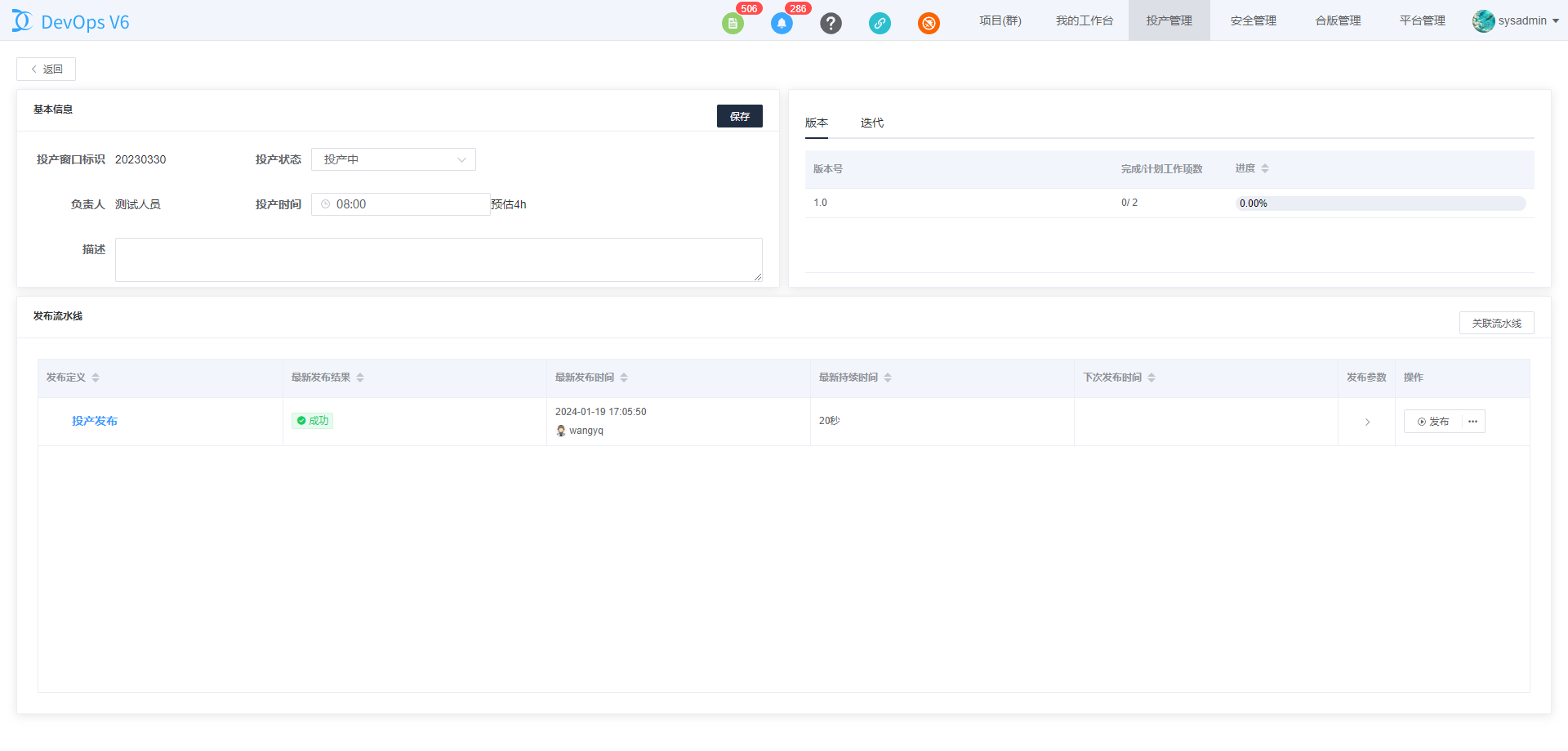Switch to the 迭代 tab
The image size is (1568, 751).
point(871,123)
